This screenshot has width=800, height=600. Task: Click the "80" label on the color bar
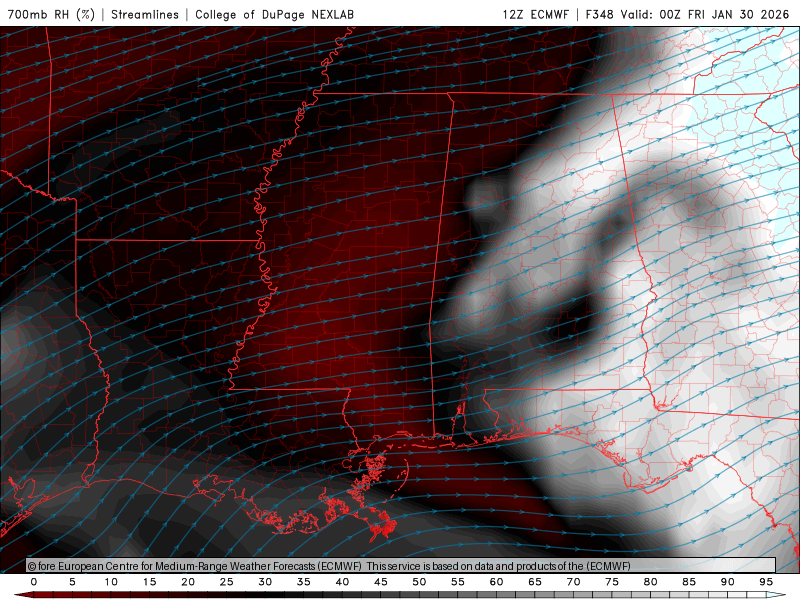[x=651, y=582]
